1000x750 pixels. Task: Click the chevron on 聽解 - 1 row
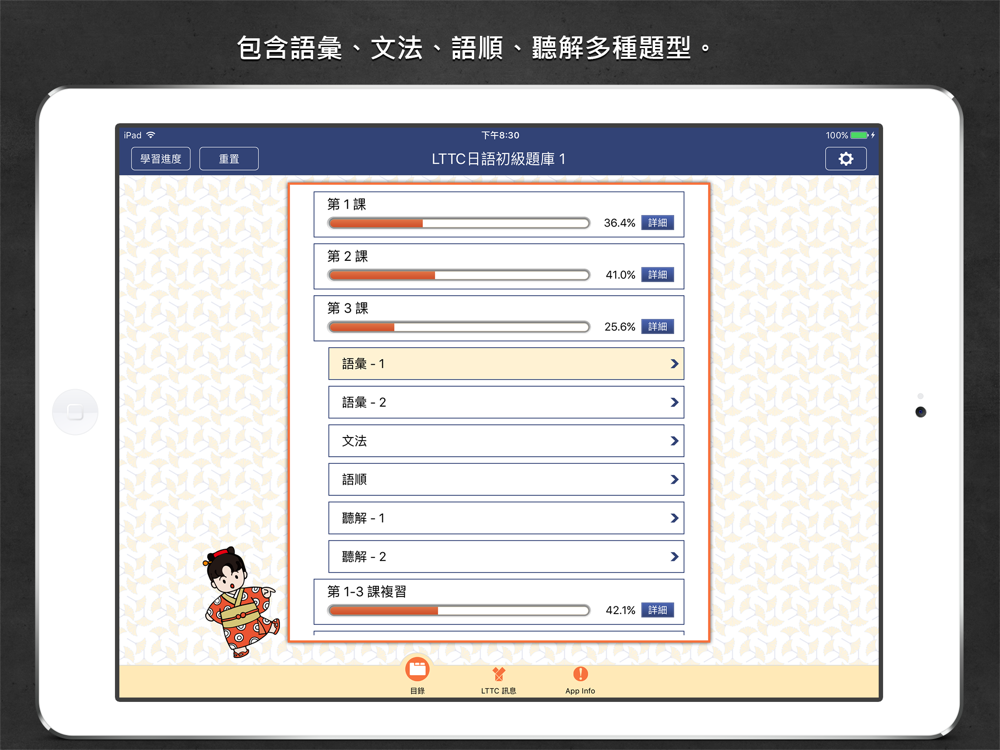click(x=674, y=518)
